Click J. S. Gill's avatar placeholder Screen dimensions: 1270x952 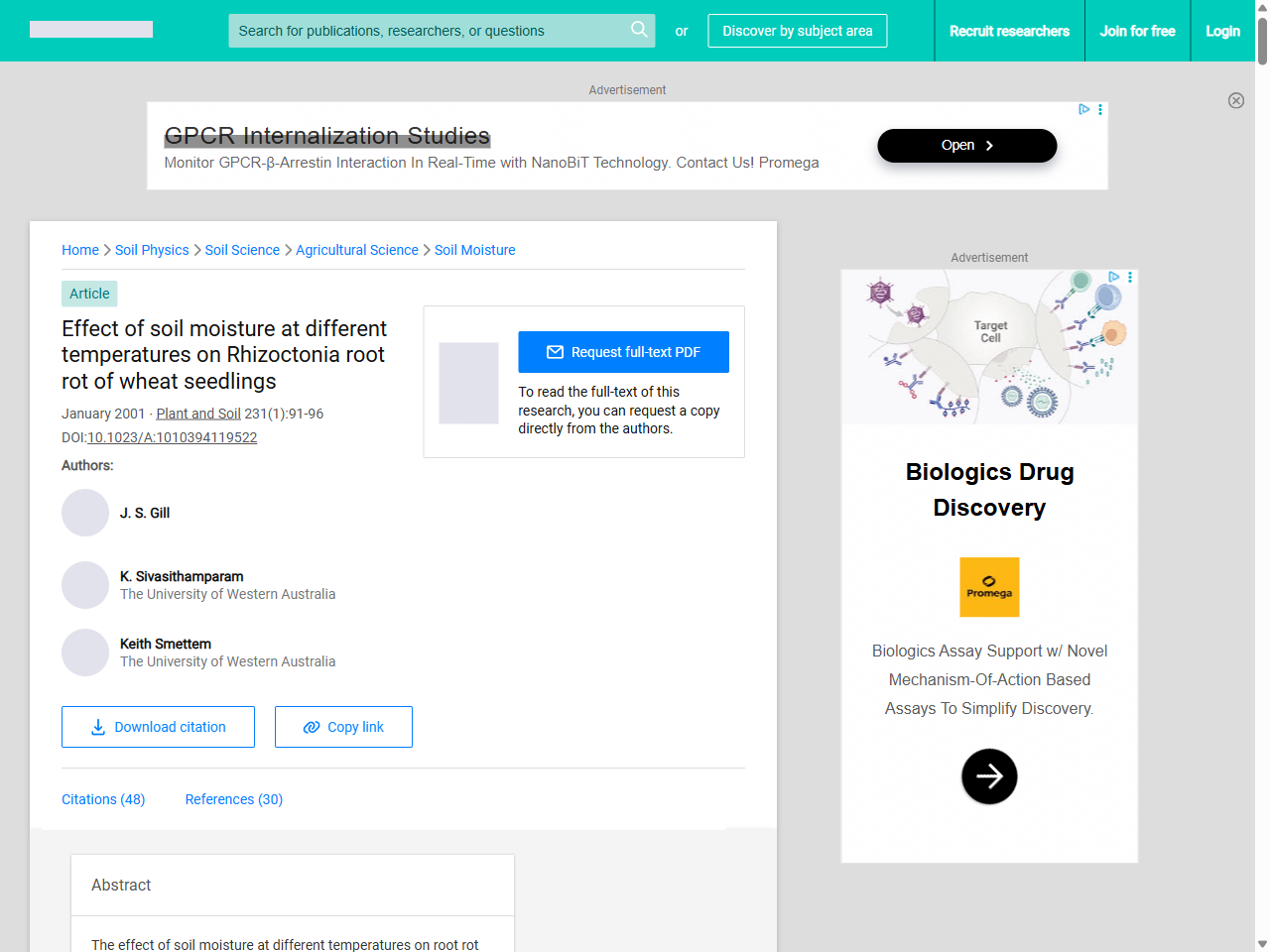pyautogui.click(x=85, y=513)
